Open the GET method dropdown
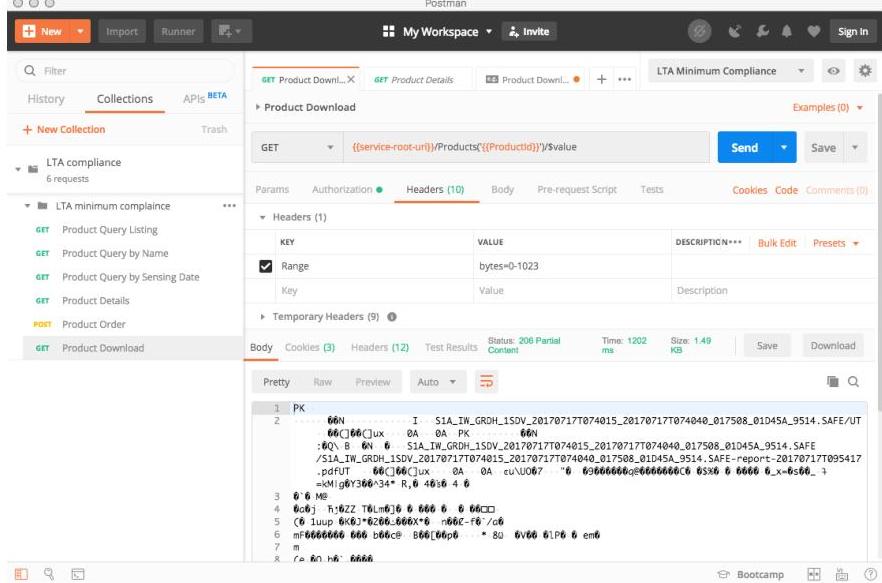The image size is (882, 583). [x=297, y=147]
